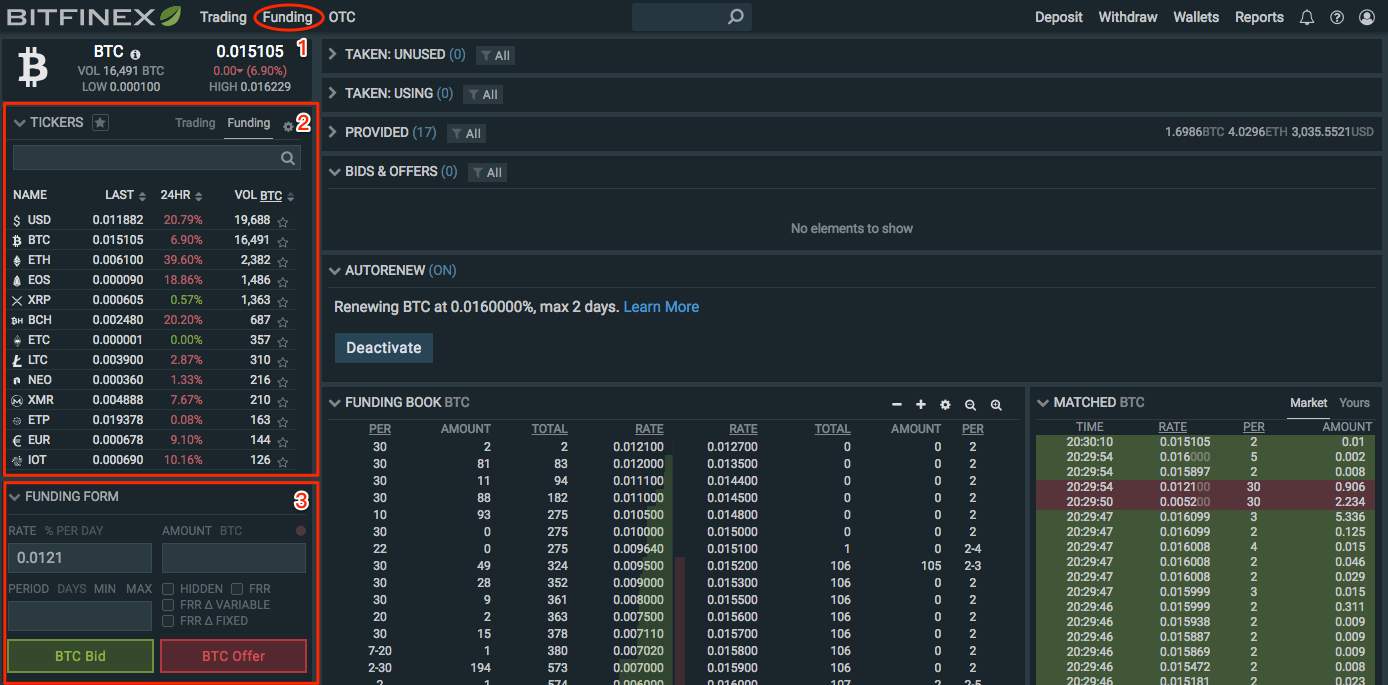Open the Learn More link

(x=661, y=307)
